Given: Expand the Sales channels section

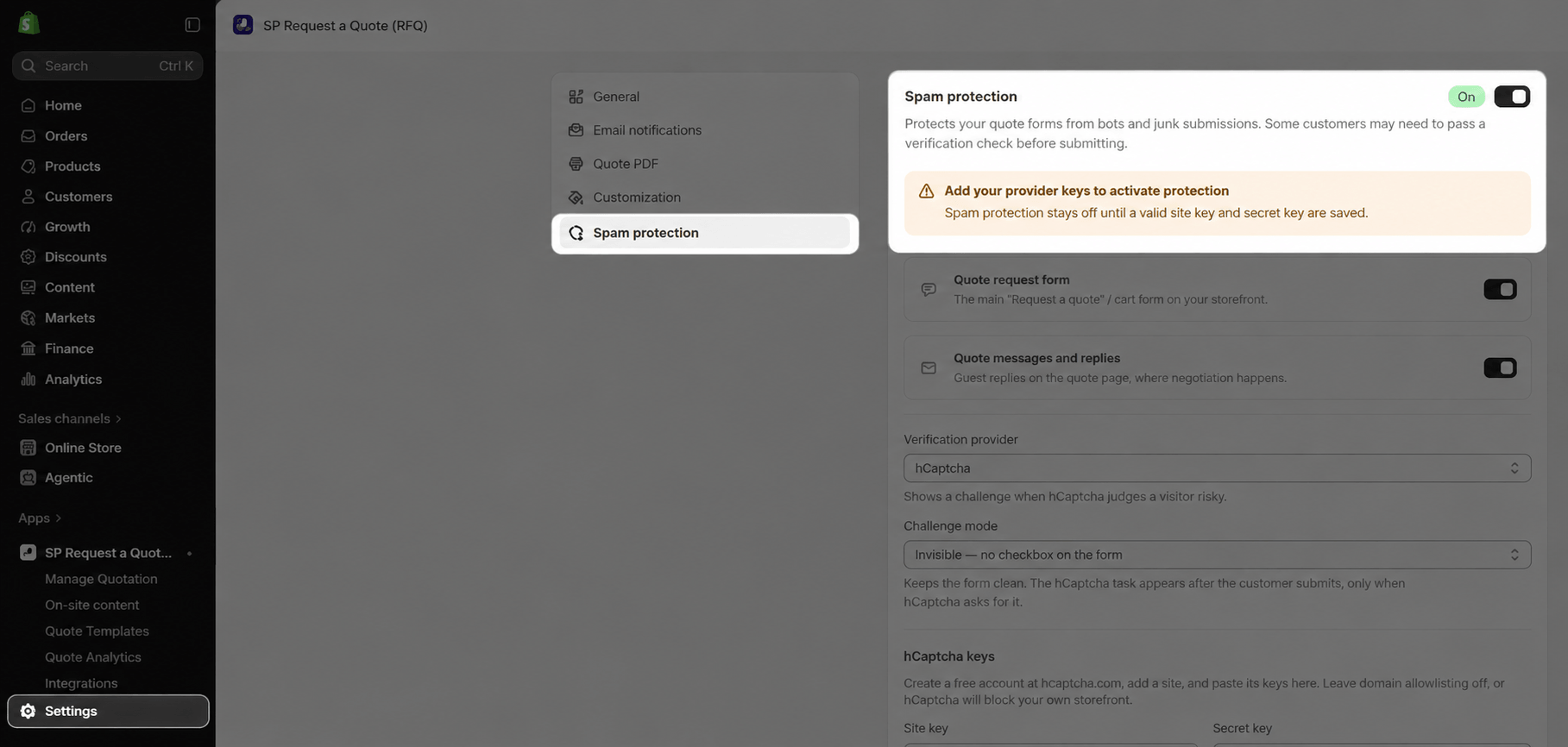Looking at the screenshot, I should coord(70,418).
